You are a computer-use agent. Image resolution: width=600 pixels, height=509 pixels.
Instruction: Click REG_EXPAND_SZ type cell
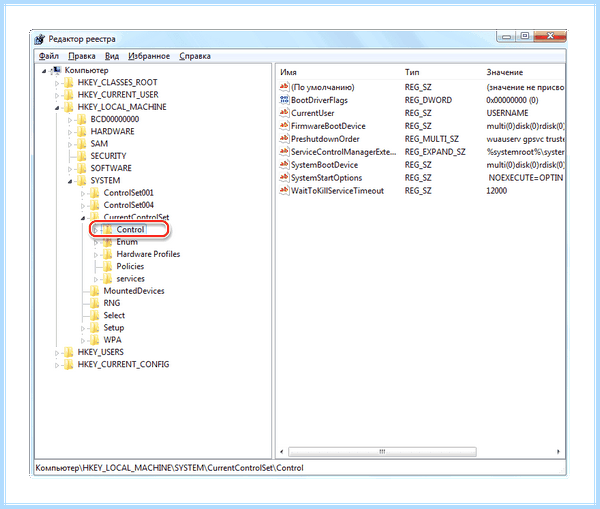[435, 152]
